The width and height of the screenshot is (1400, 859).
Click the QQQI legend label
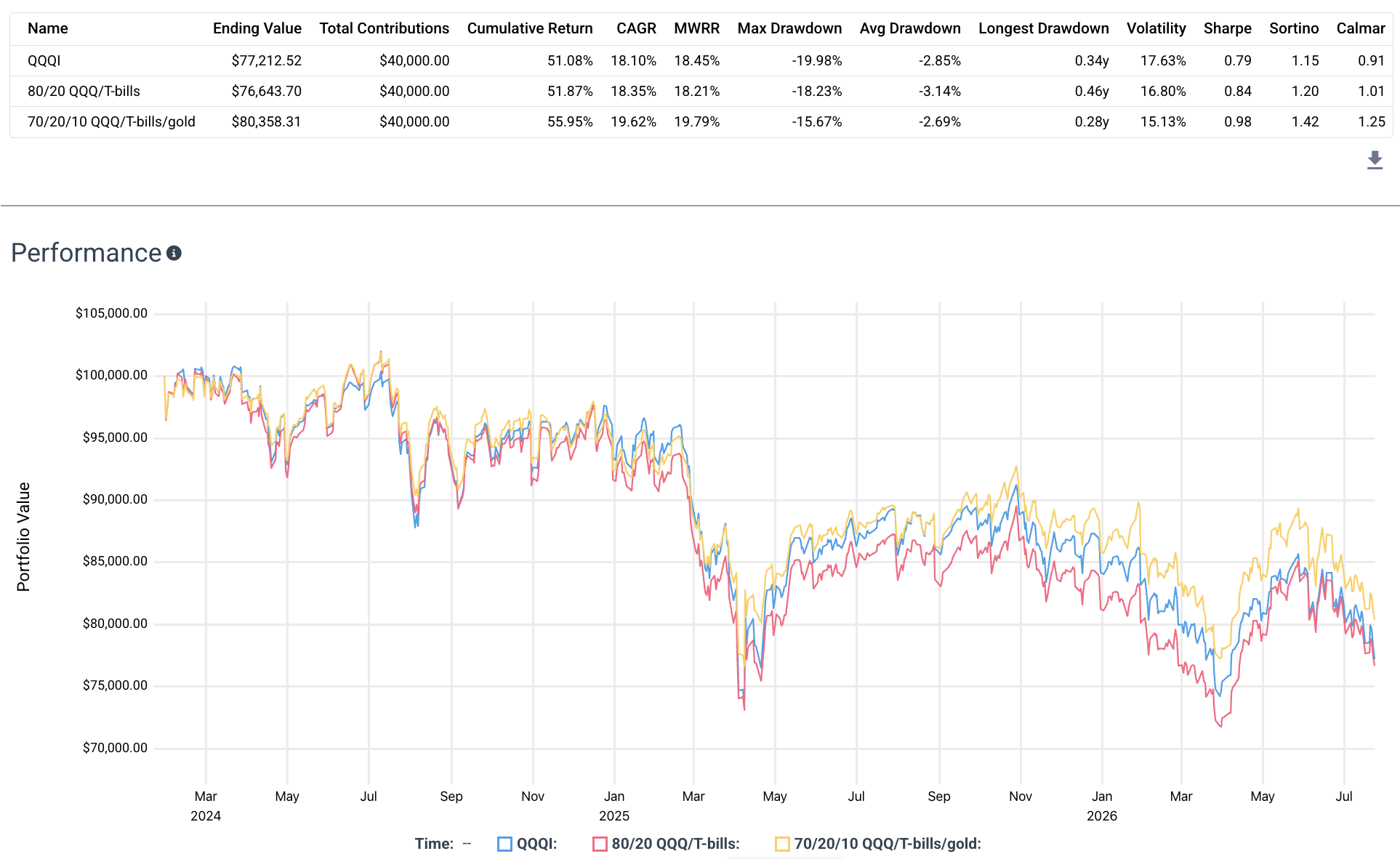[537, 844]
